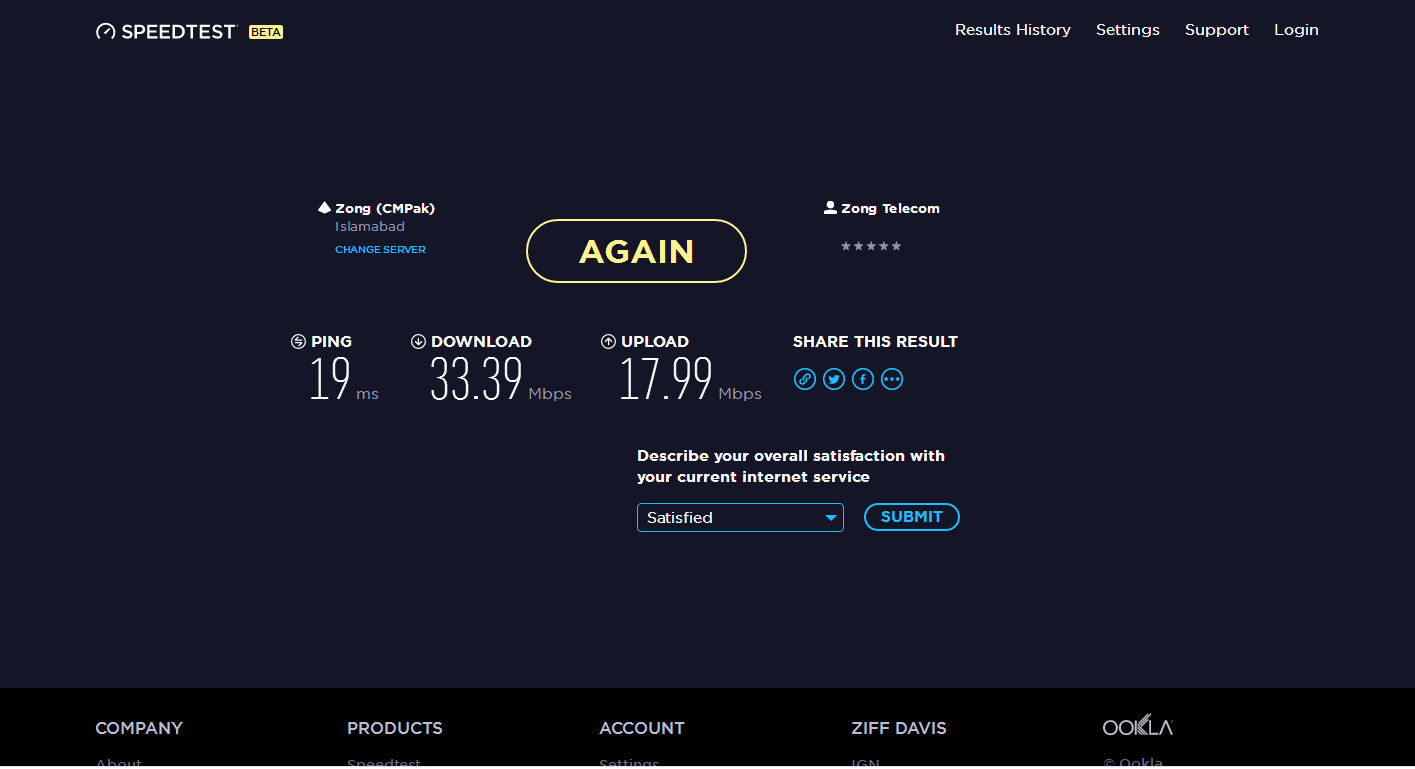Viewport: 1415px width, 769px height.
Task: Click CHANGE SERVER link
Action: pos(380,250)
